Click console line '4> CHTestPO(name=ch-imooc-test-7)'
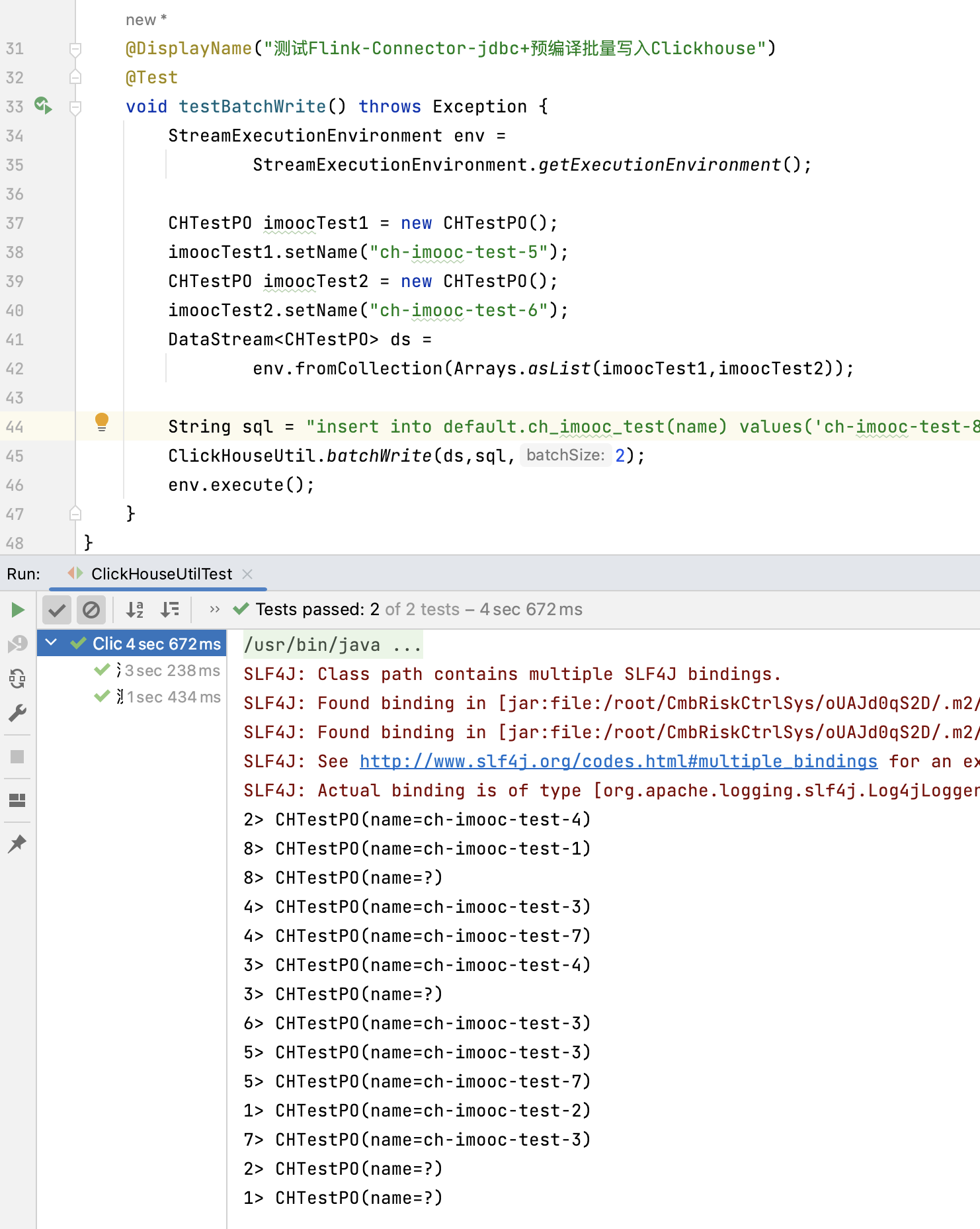980x1229 pixels. 417,936
